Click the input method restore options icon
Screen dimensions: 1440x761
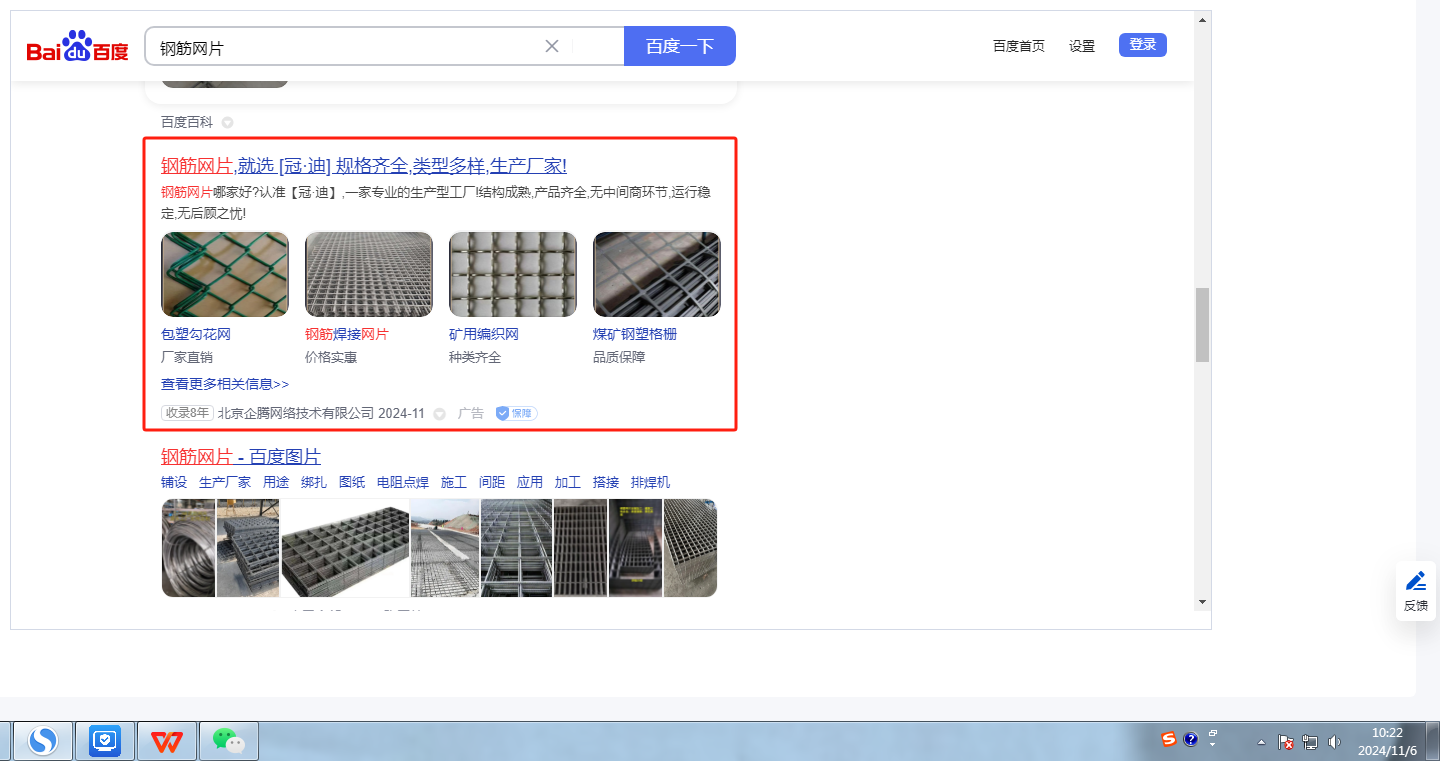point(1213,733)
